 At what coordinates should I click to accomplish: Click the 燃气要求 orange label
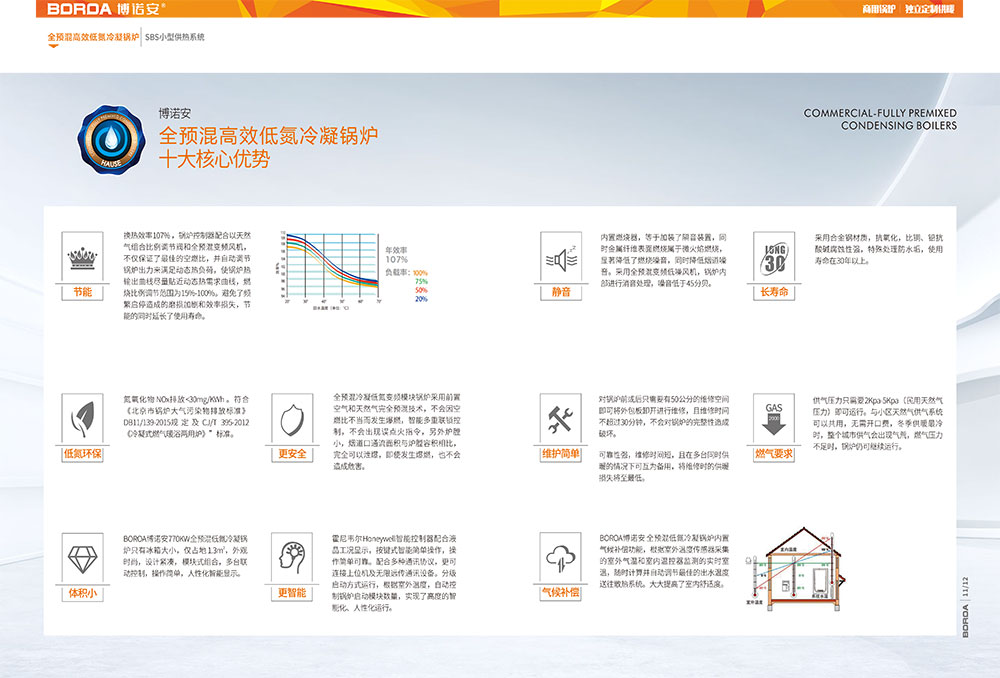click(774, 454)
